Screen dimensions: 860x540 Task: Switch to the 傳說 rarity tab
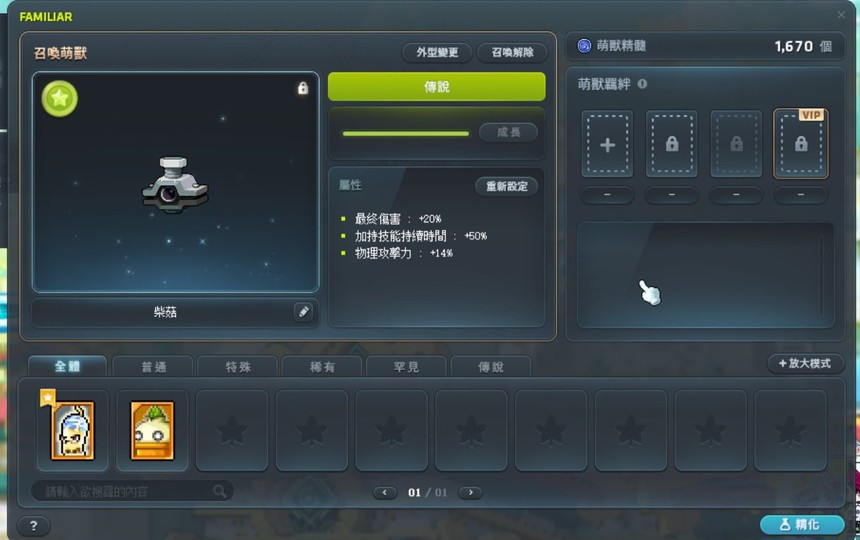coord(490,367)
